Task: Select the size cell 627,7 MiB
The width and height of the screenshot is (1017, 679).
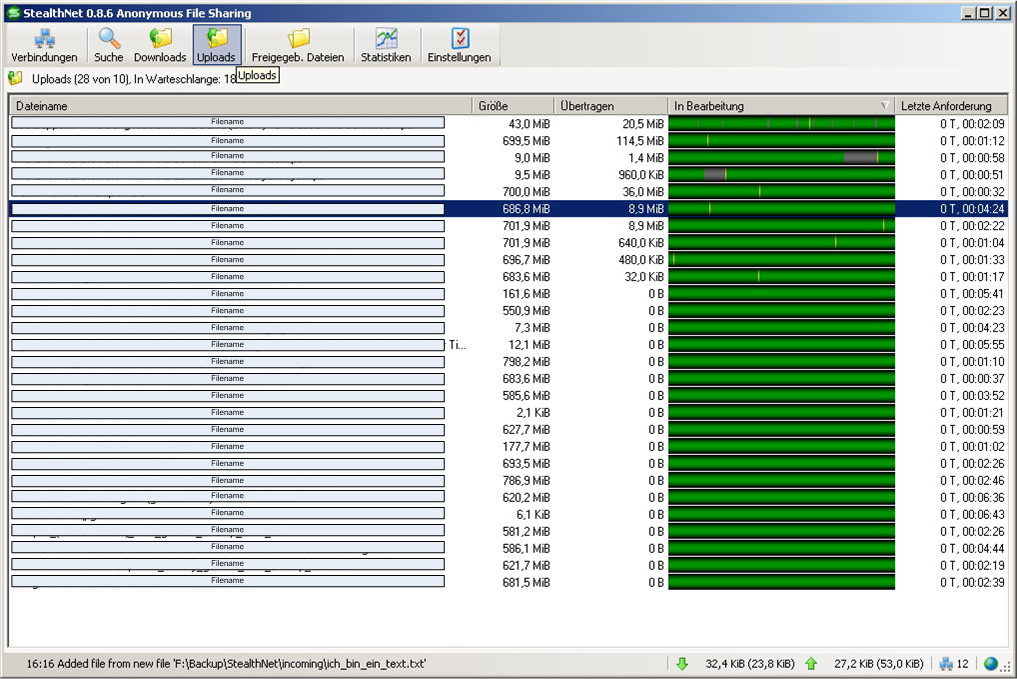Action: [526, 429]
